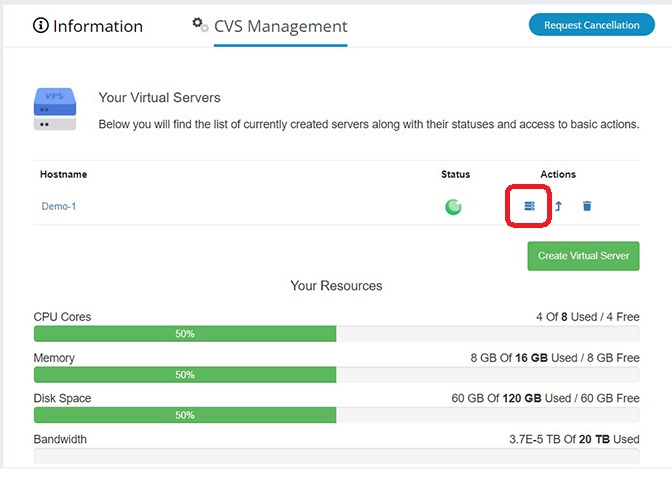This screenshot has height=483, width=672.
Task: Click the Hostname column header
Action: coord(63,174)
